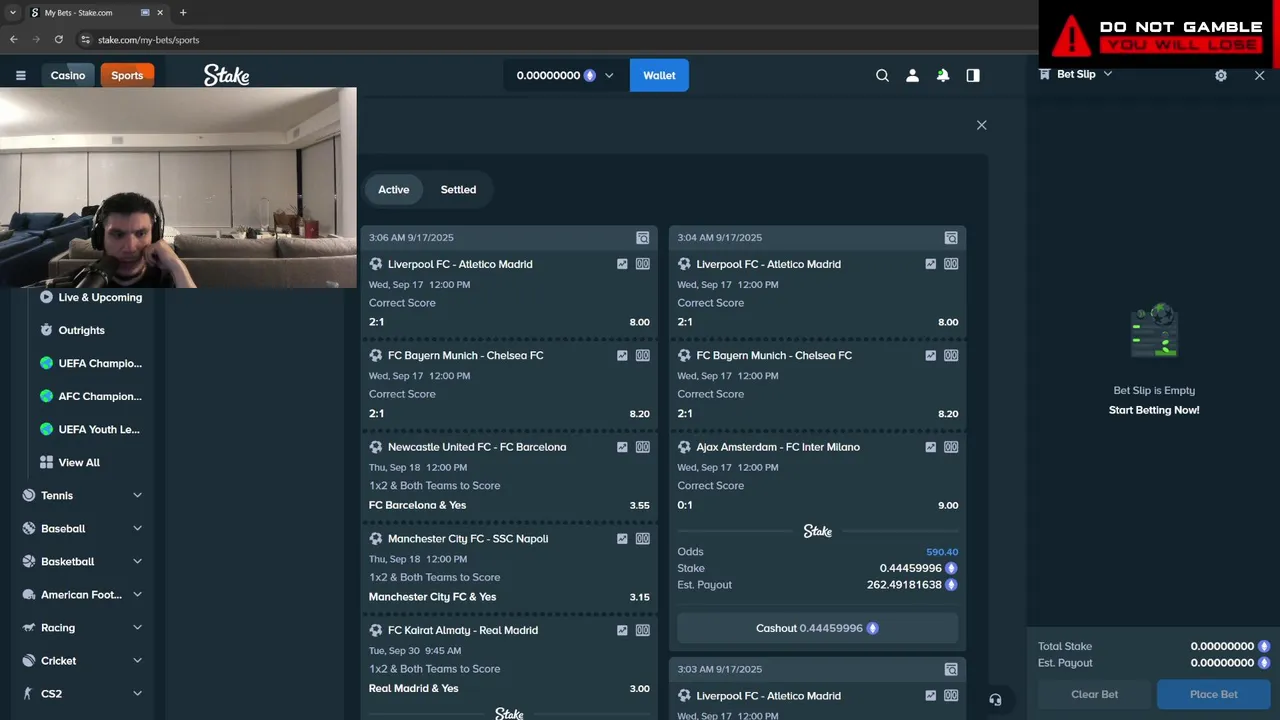
Task: Click 'Start Betting Now!' text
Action: click(x=1154, y=410)
